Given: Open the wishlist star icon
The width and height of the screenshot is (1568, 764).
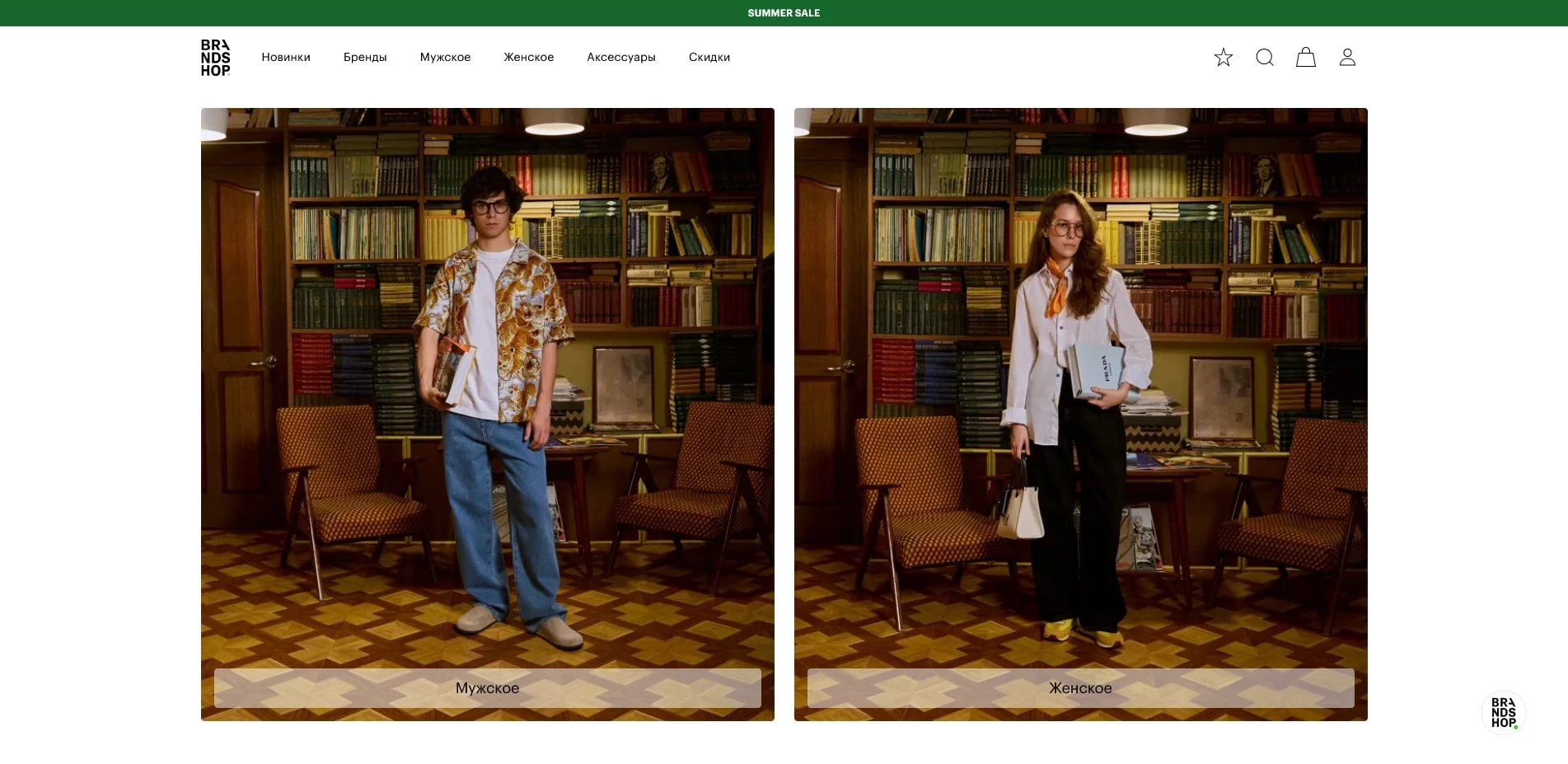Looking at the screenshot, I should point(1223,57).
